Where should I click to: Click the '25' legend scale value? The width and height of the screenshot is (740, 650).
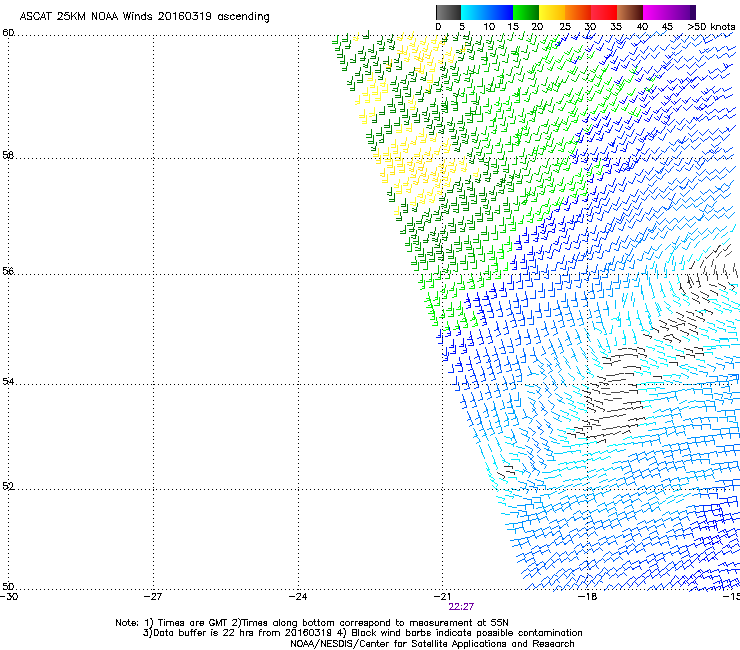[565, 27]
